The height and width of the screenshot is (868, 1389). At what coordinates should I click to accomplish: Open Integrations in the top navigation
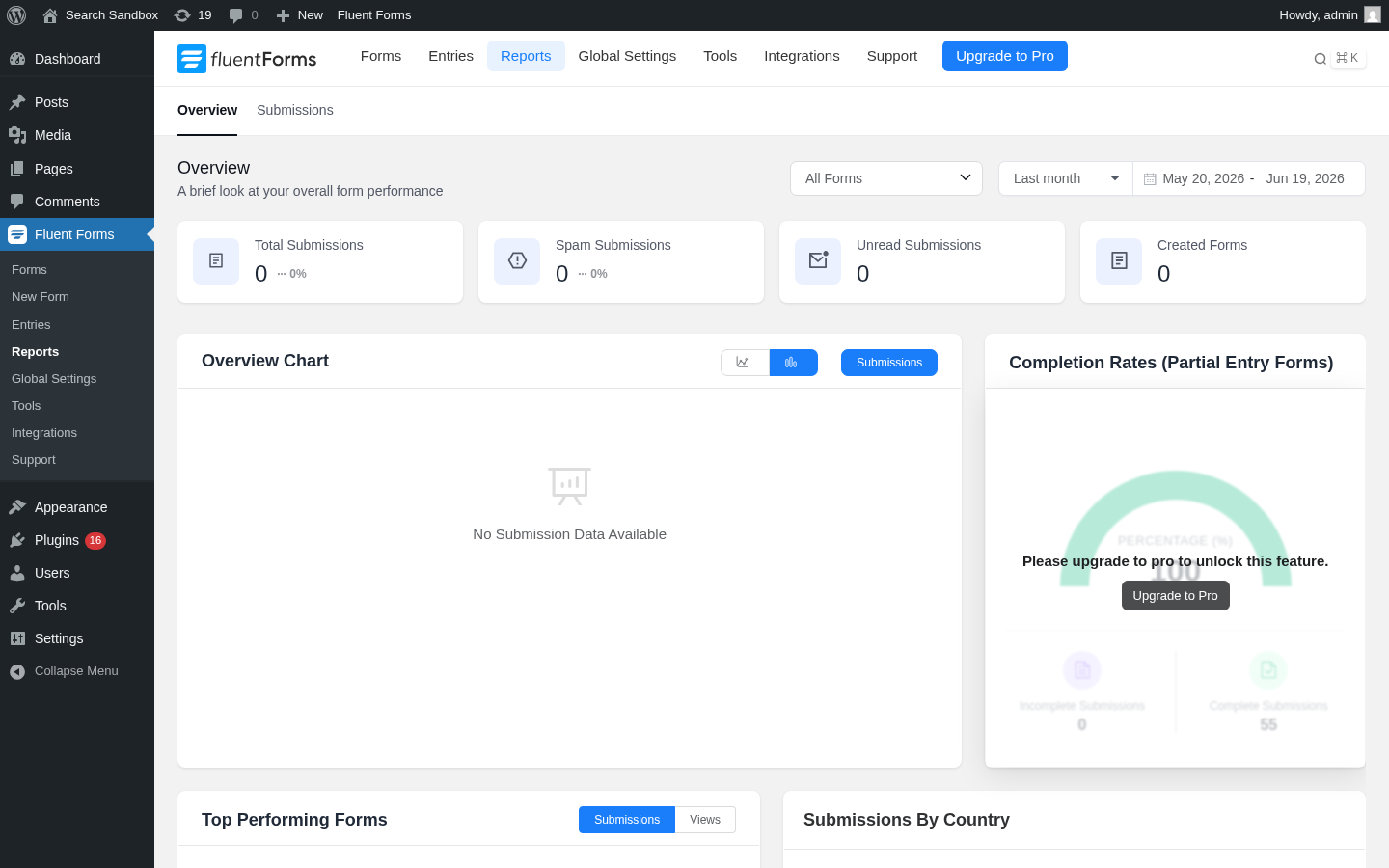coord(802,56)
